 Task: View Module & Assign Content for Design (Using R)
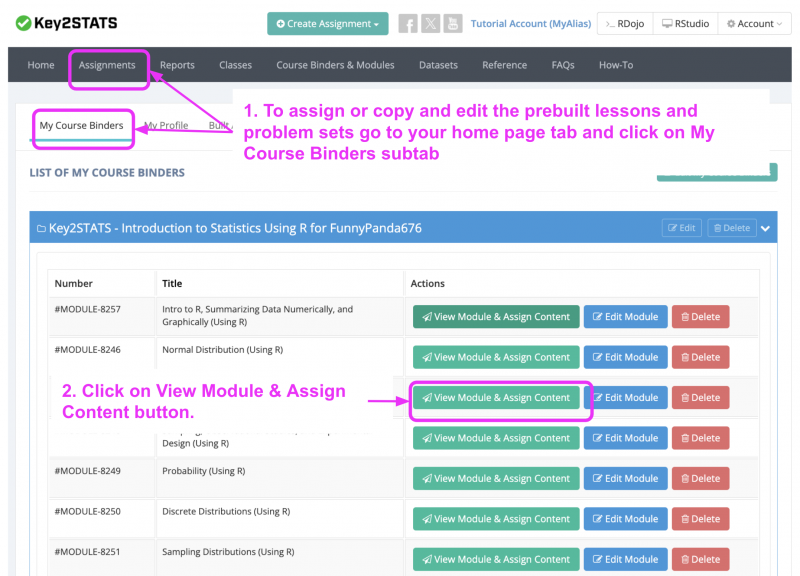click(496, 438)
